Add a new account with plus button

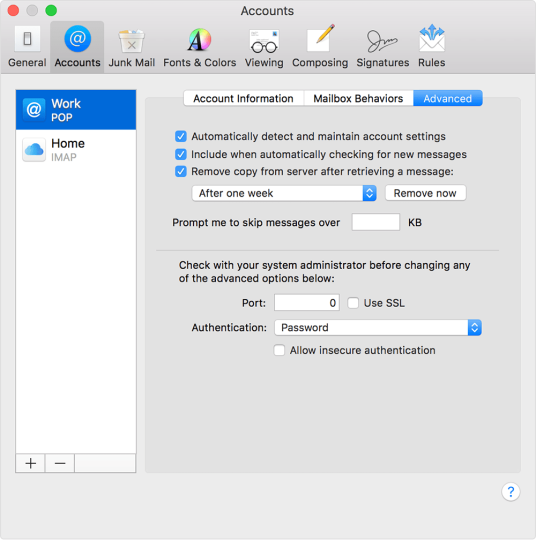pyautogui.click(x=30, y=463)
